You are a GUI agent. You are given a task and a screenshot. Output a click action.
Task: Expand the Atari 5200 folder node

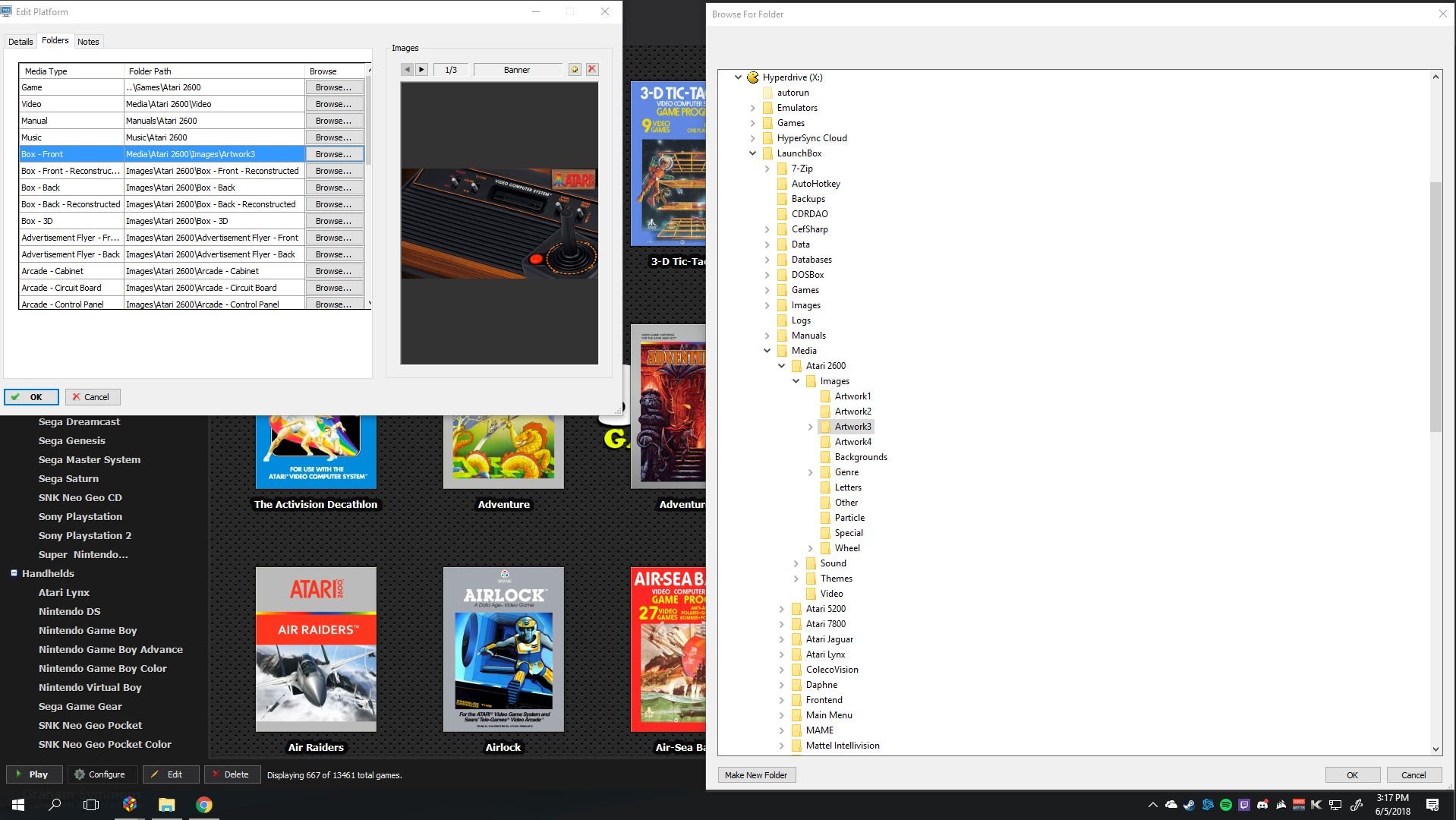(x=782, y=609)
